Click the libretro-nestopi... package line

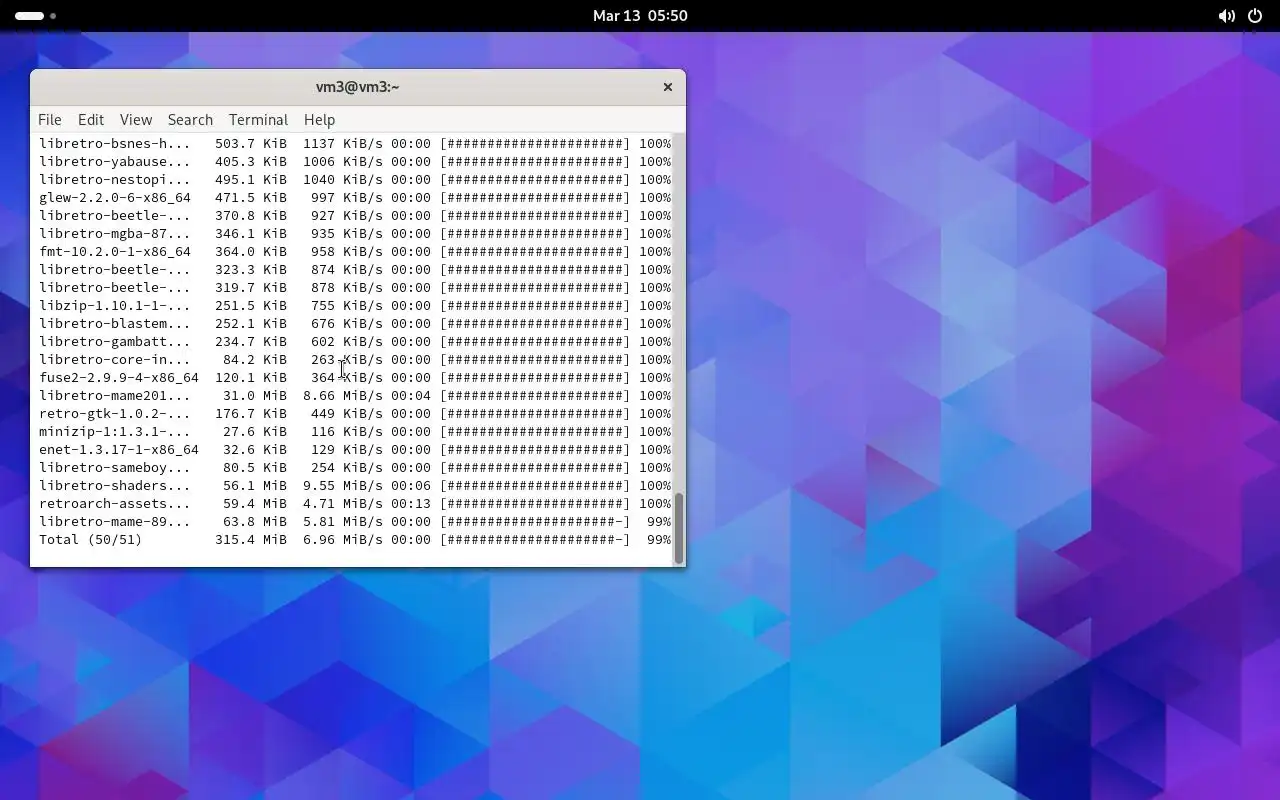[x=355, y=179]
